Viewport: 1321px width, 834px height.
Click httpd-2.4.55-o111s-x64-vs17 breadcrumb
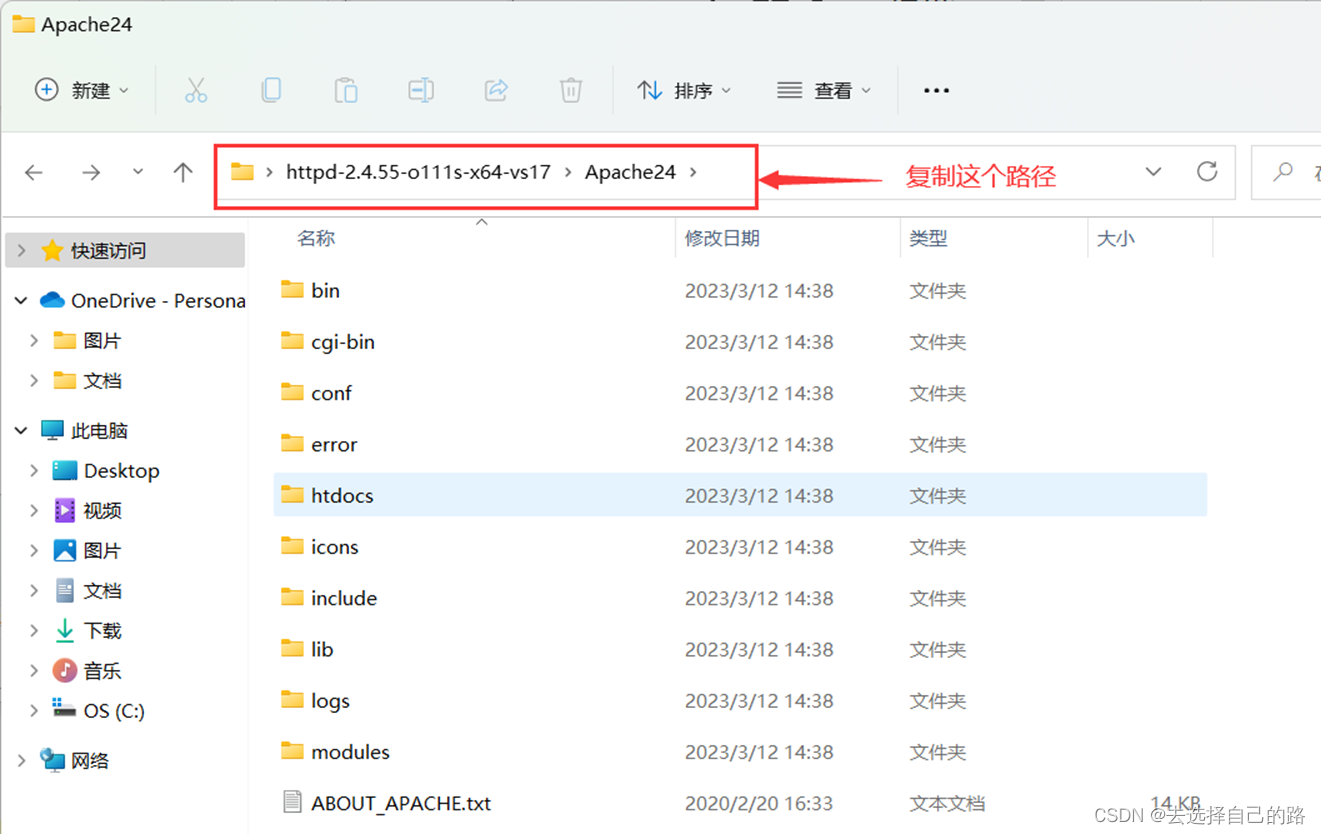tap(418, 171)
